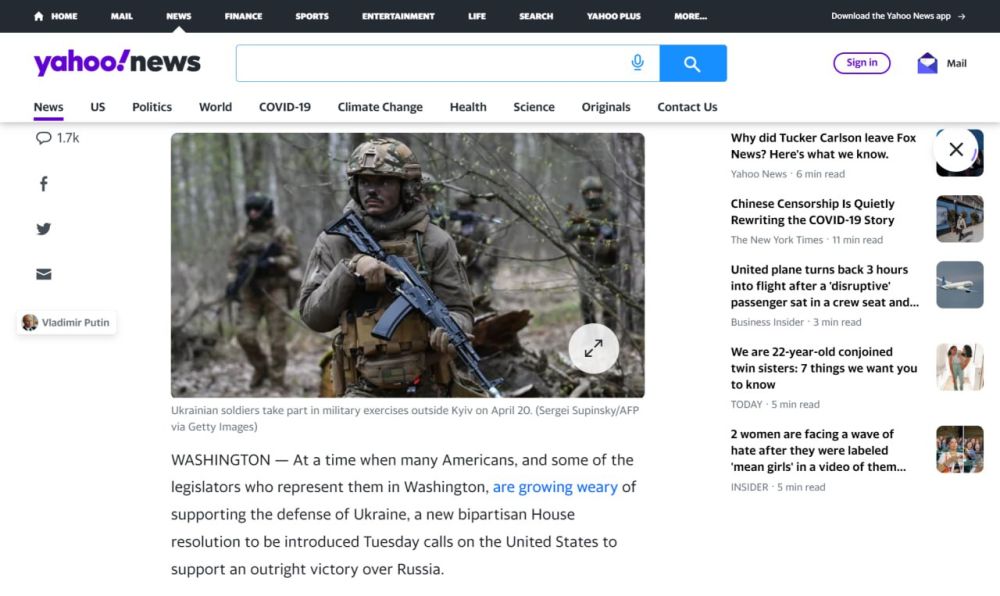1000x596 pixels.
Task: Go to Home in the top navigation bar
Action: click(56, 16)
